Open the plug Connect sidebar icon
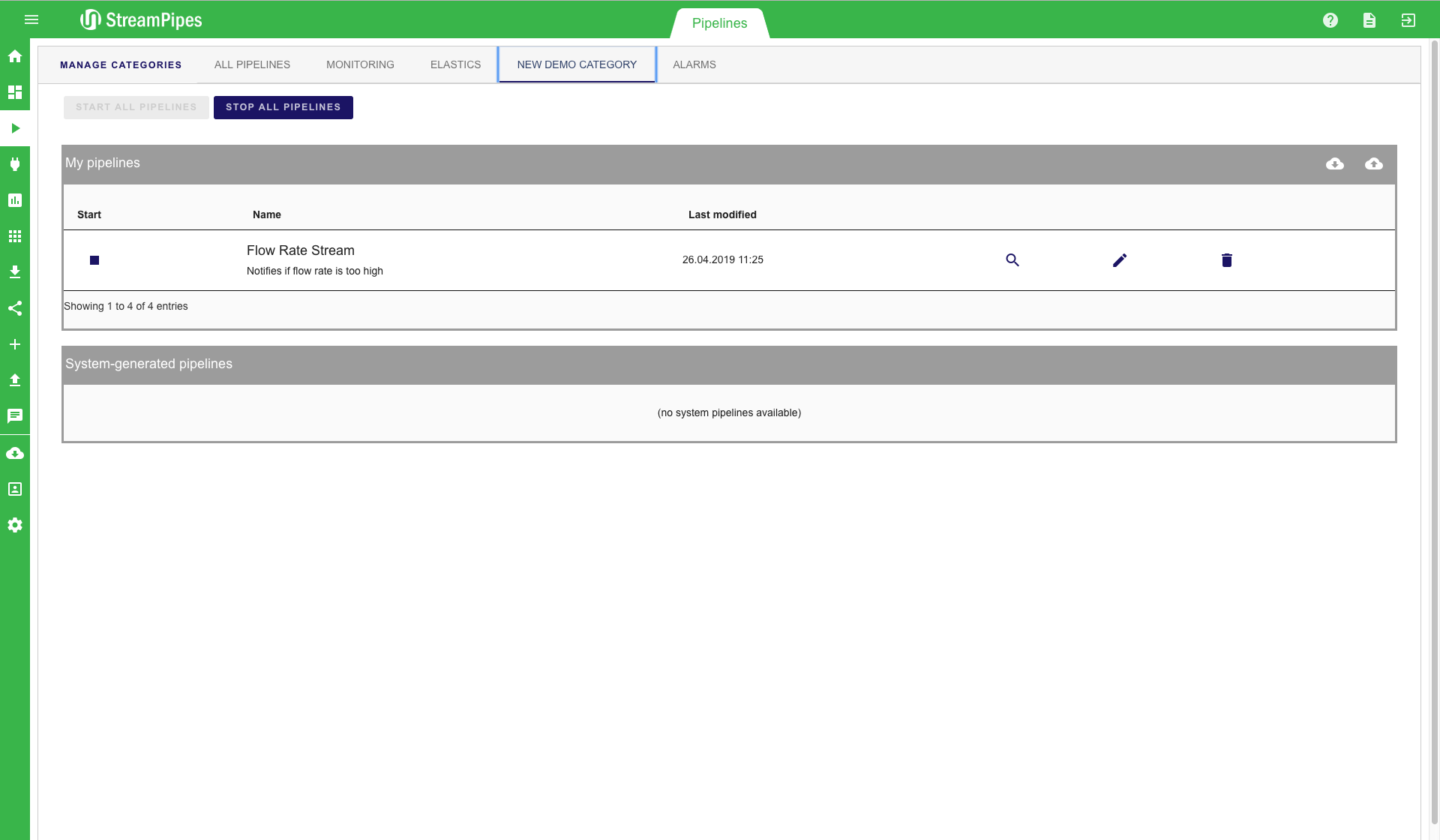The width and height of the screenshot is (1440, 840). (x=15, y=164)
